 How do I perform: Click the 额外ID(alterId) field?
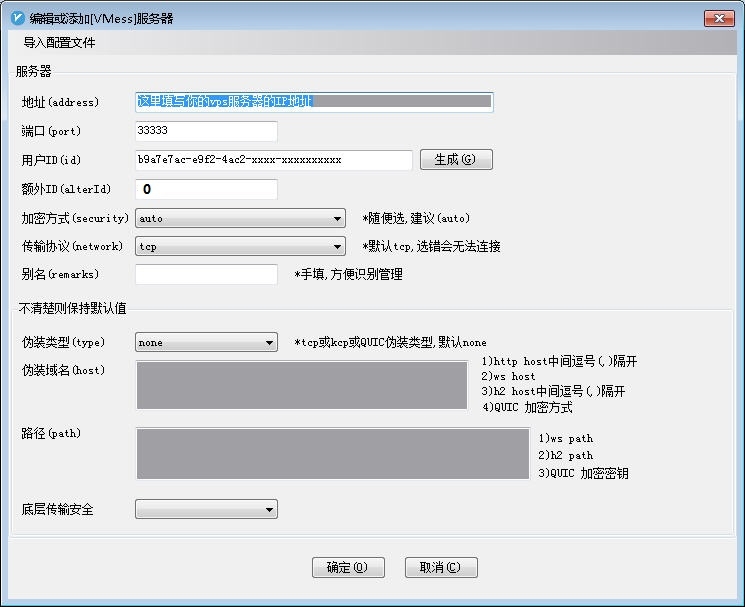pyautogui.click(x=206, y=189)
